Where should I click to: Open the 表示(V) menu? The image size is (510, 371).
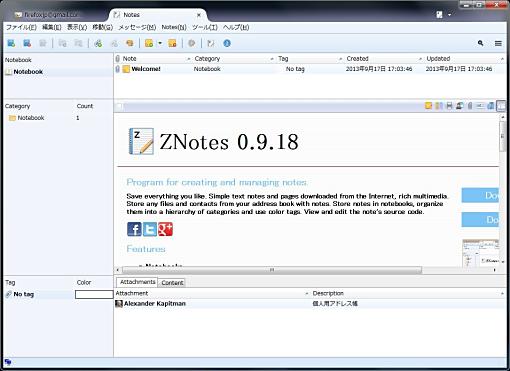tap(77, 27)
